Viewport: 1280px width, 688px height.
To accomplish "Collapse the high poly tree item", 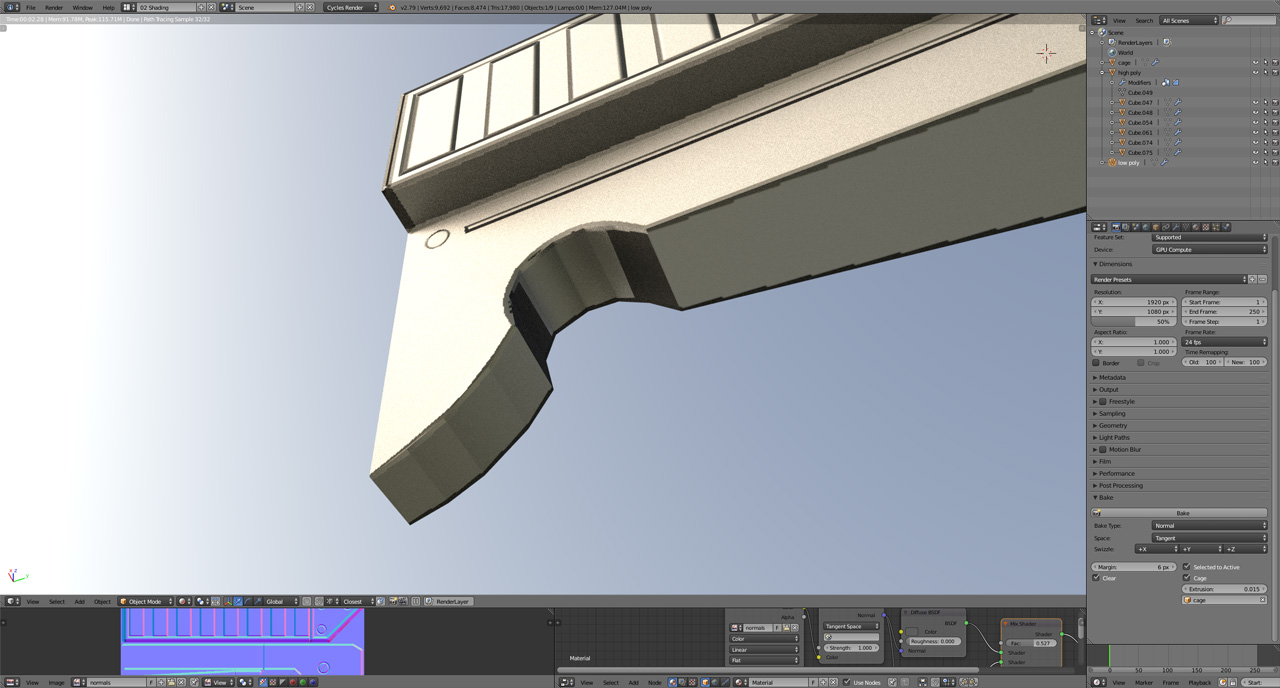I will tap(1102, 72).
